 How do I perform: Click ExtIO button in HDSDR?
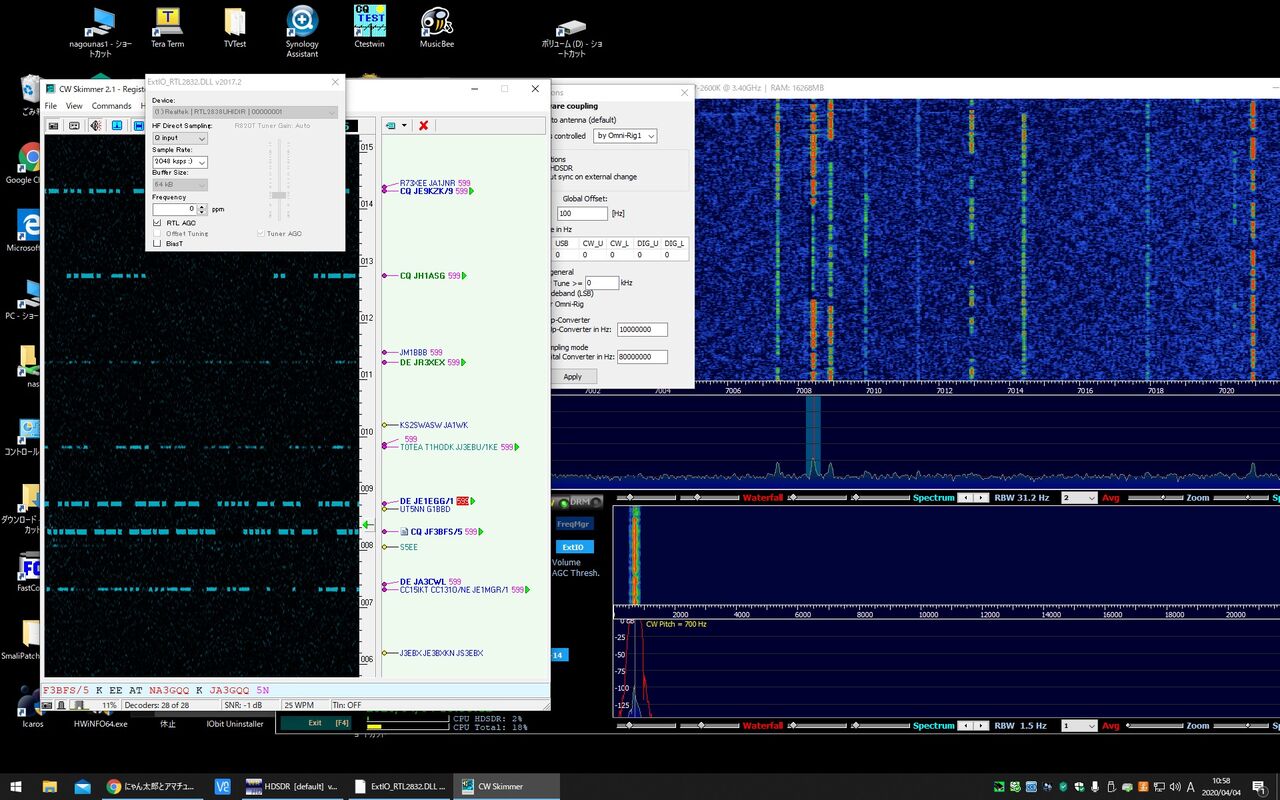tap(573, 547)
